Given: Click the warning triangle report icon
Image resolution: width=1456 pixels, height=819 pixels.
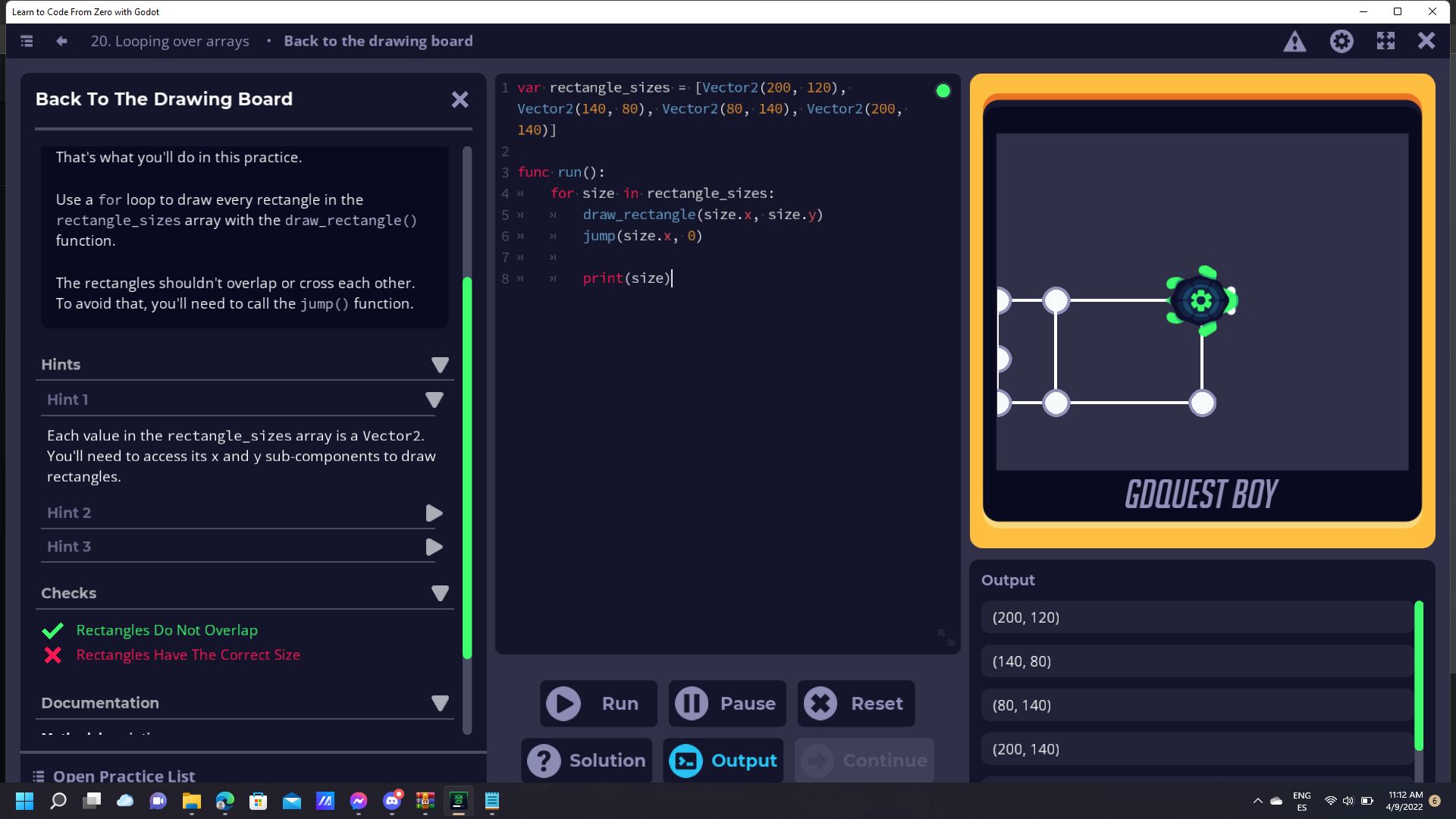Looking at the screenshot, I should coord(1294,41).
